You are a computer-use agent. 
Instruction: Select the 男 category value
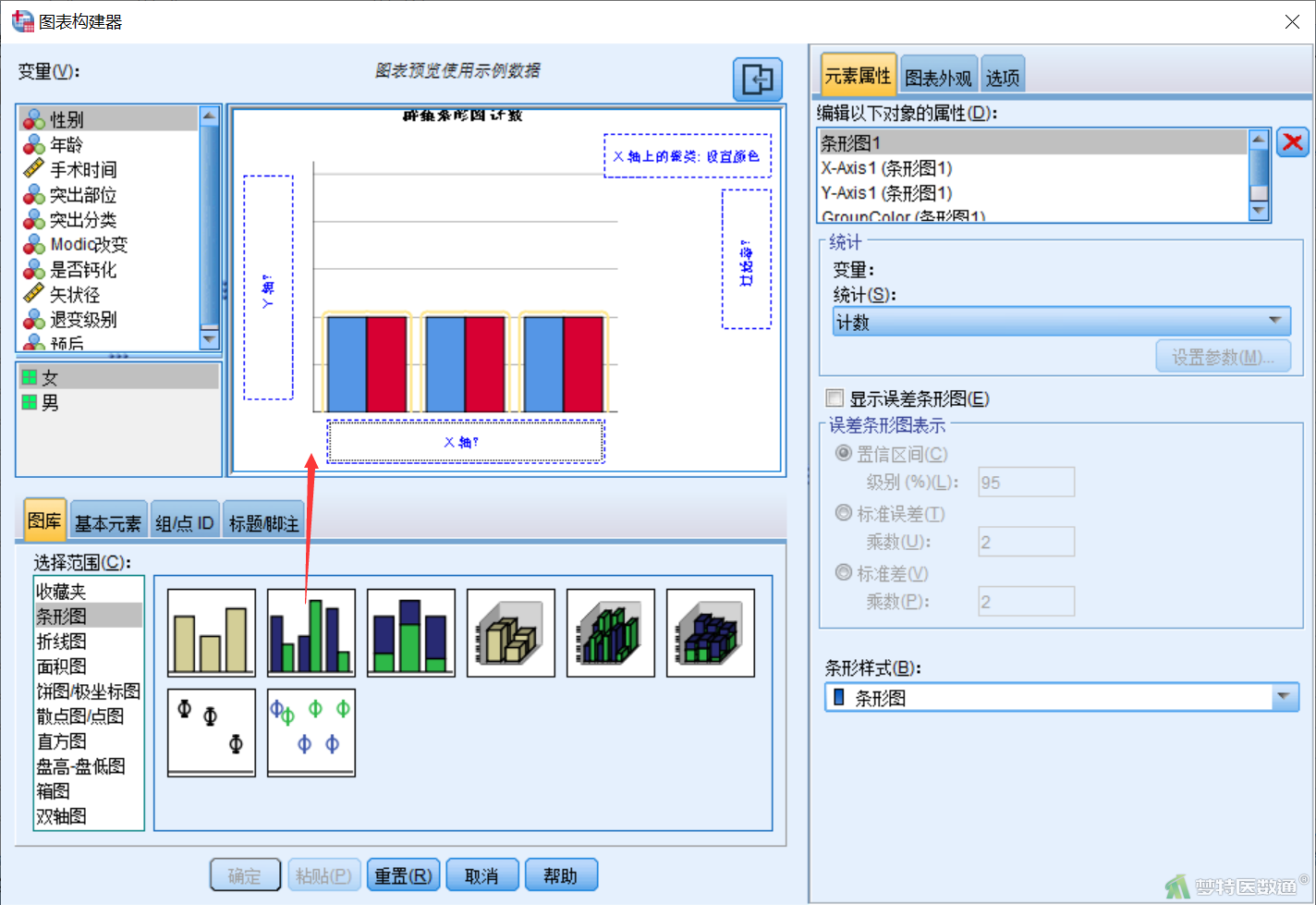118,402
